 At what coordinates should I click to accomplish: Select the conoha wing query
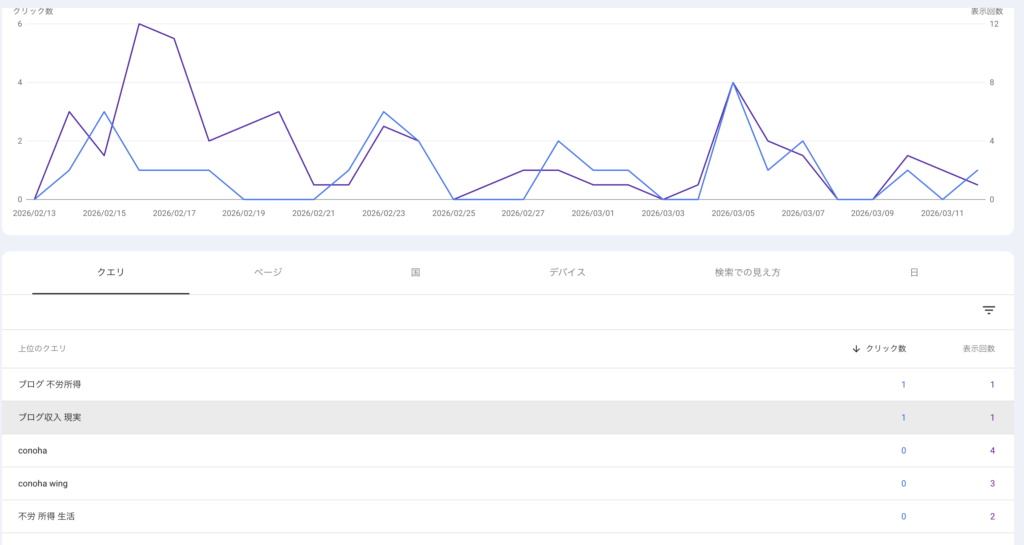coord(43,484)
